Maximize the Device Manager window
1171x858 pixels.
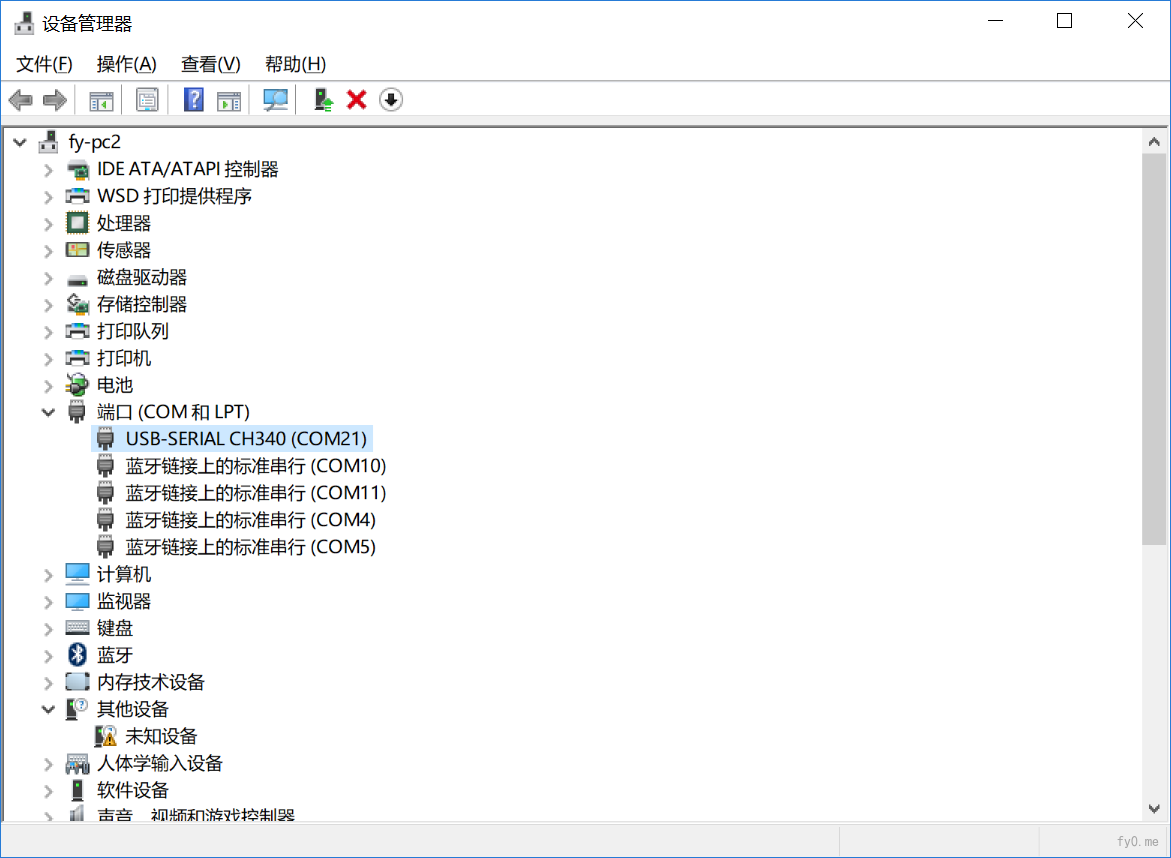pos(1064,22)
